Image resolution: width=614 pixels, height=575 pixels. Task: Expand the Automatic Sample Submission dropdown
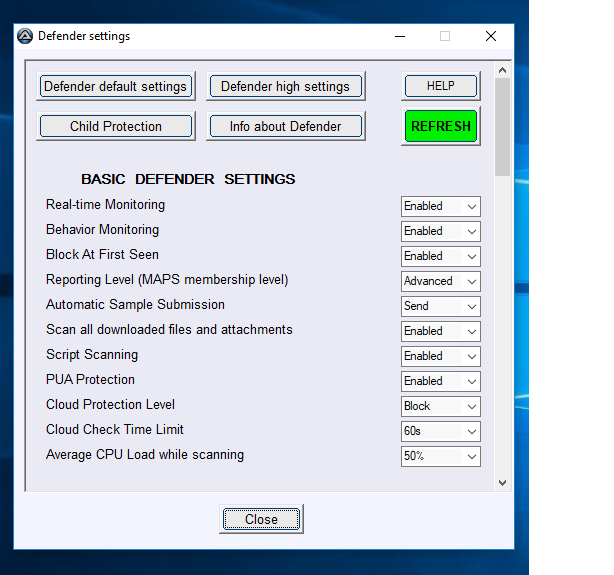coord(440,306)
